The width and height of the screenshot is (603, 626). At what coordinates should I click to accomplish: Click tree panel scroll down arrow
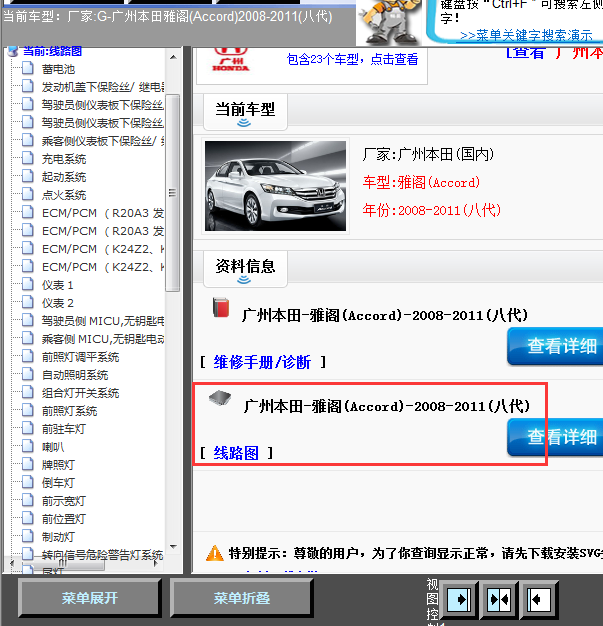coord(173,547)
